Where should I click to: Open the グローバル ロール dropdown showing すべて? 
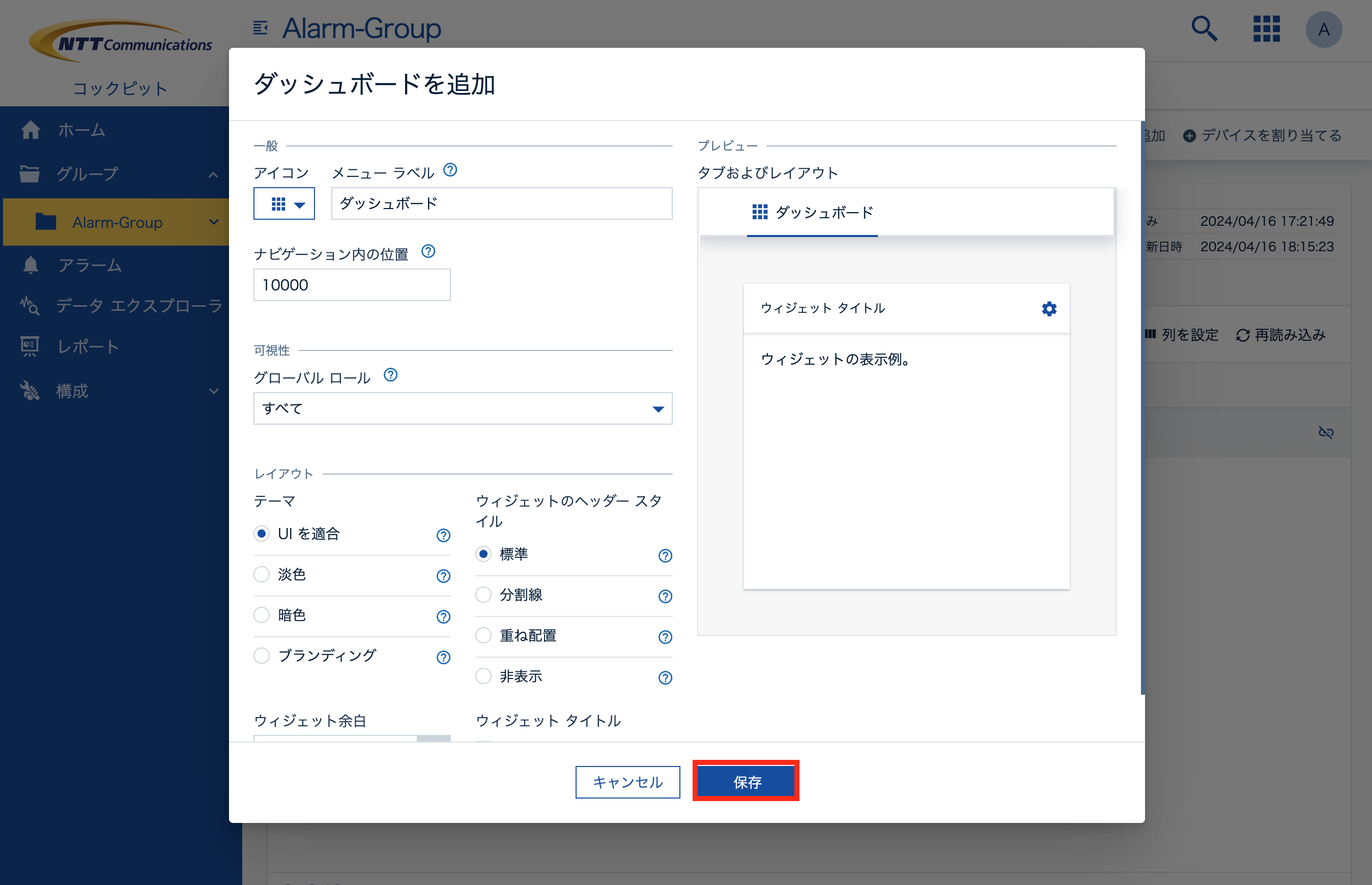tap(463, 408)
